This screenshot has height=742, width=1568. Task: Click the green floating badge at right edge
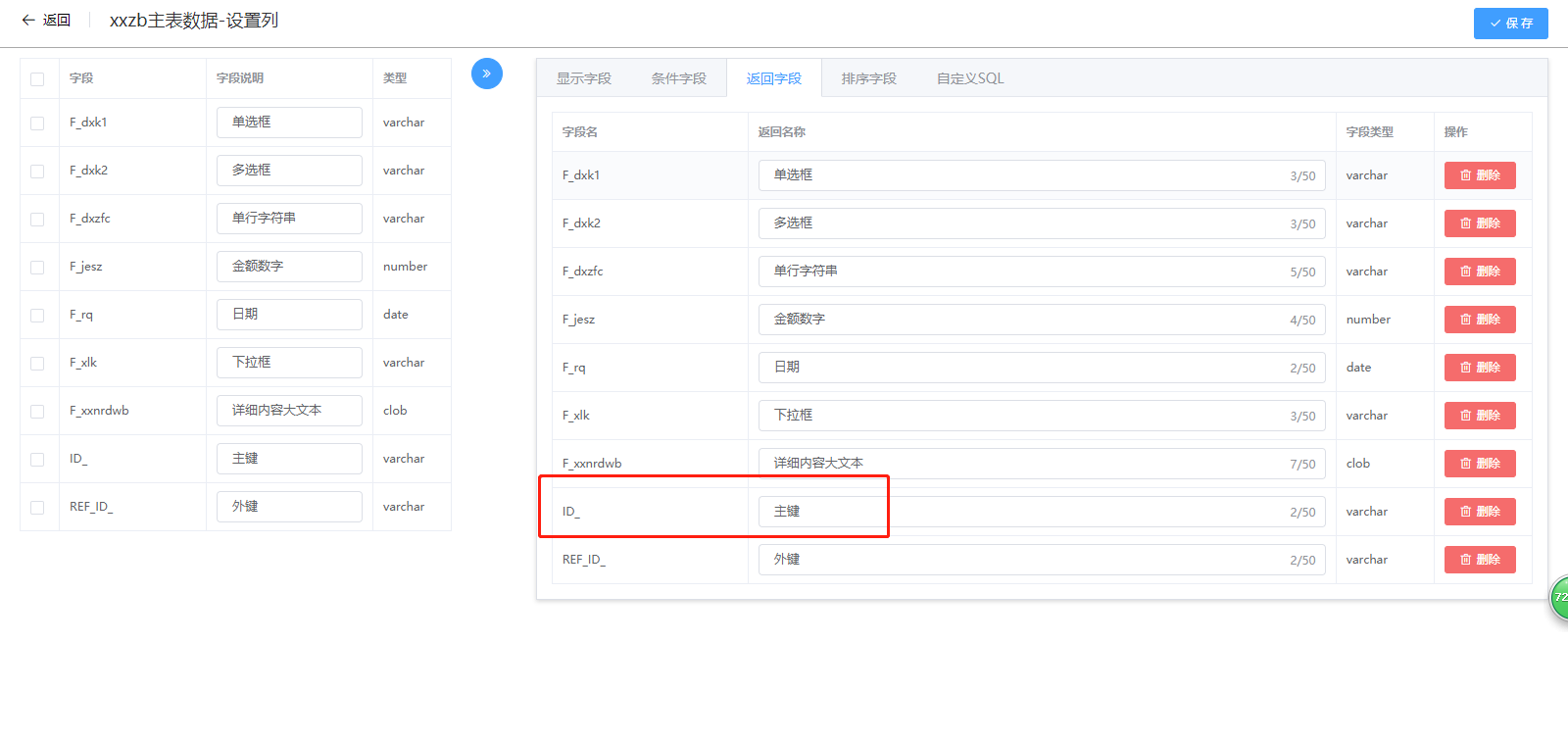coord(1559,597)
